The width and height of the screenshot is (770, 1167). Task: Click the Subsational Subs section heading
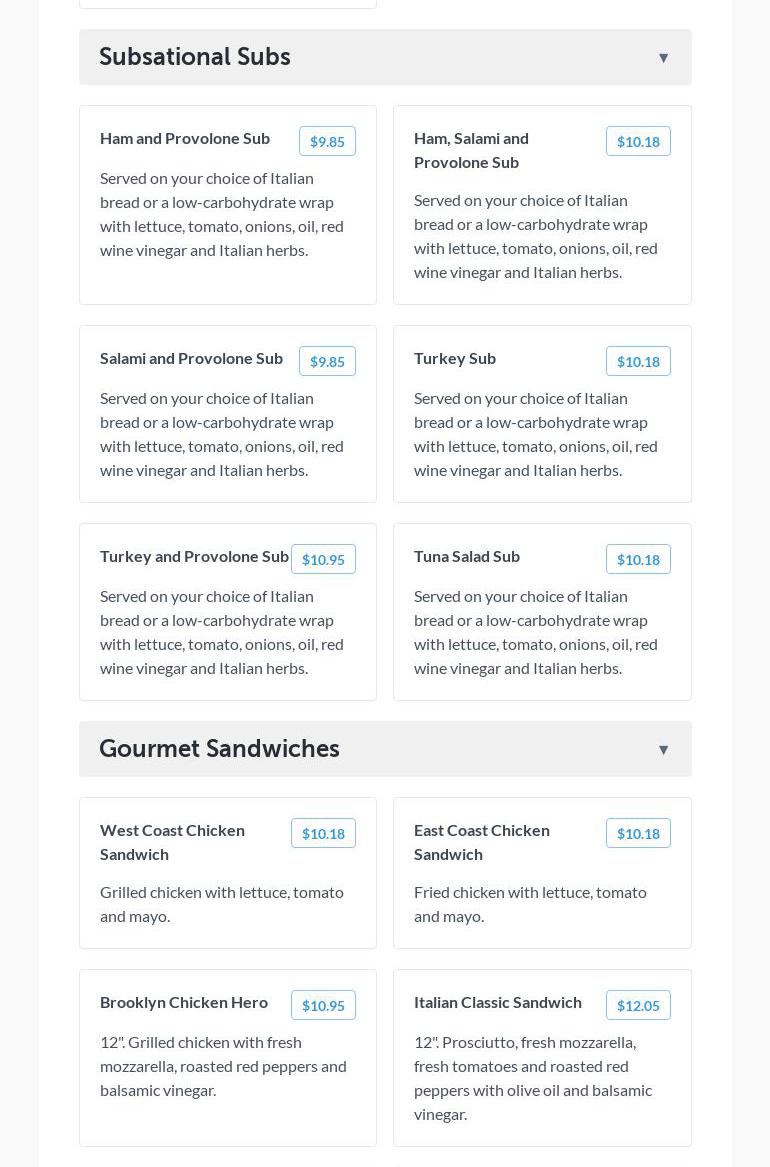point(195,57)
